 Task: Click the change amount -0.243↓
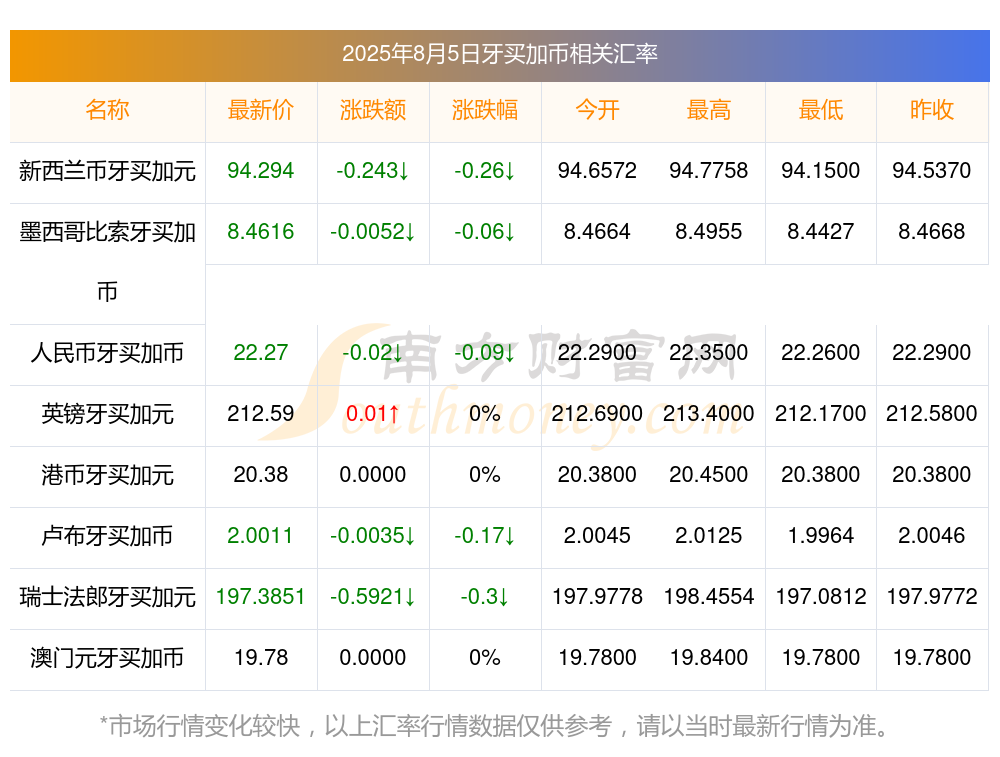point(372,170)
